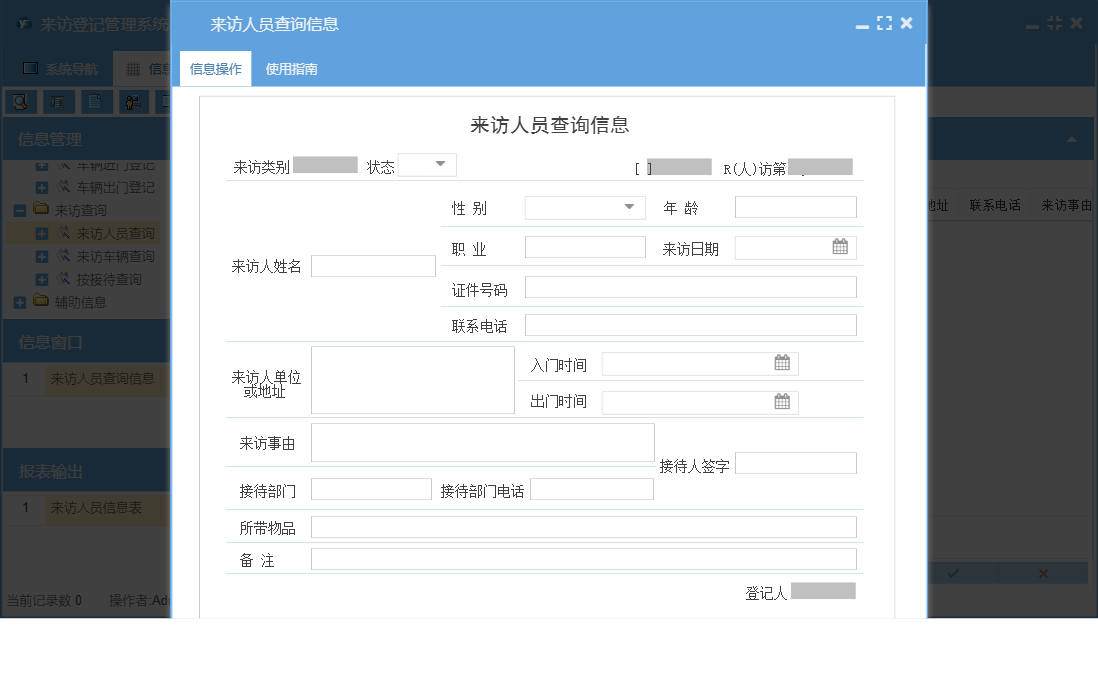
Task: Click the 来访人员查询 wizard icon in tree
Action: click(65, 233)
